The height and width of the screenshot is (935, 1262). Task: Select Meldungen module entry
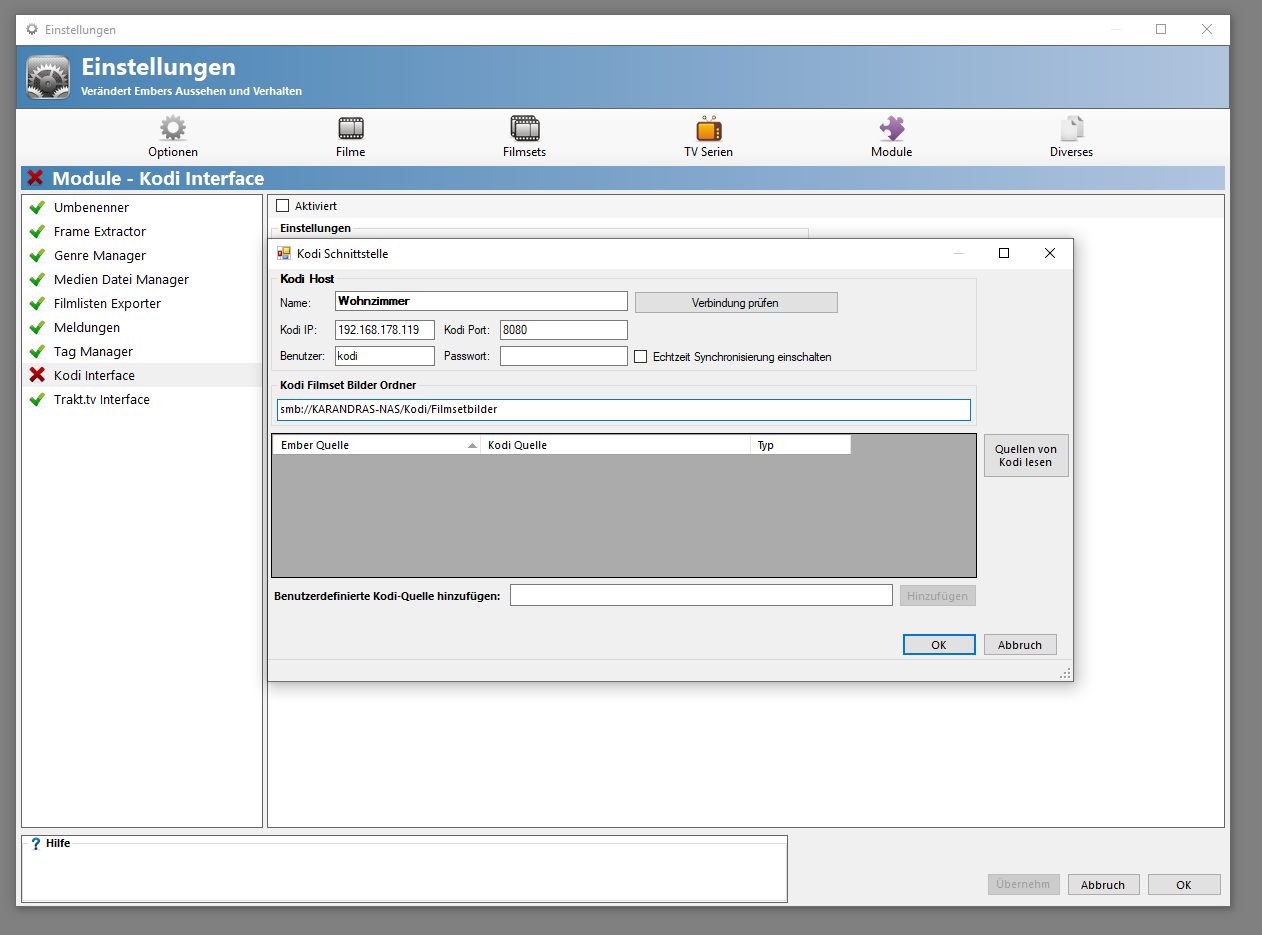tap(141, 327)
